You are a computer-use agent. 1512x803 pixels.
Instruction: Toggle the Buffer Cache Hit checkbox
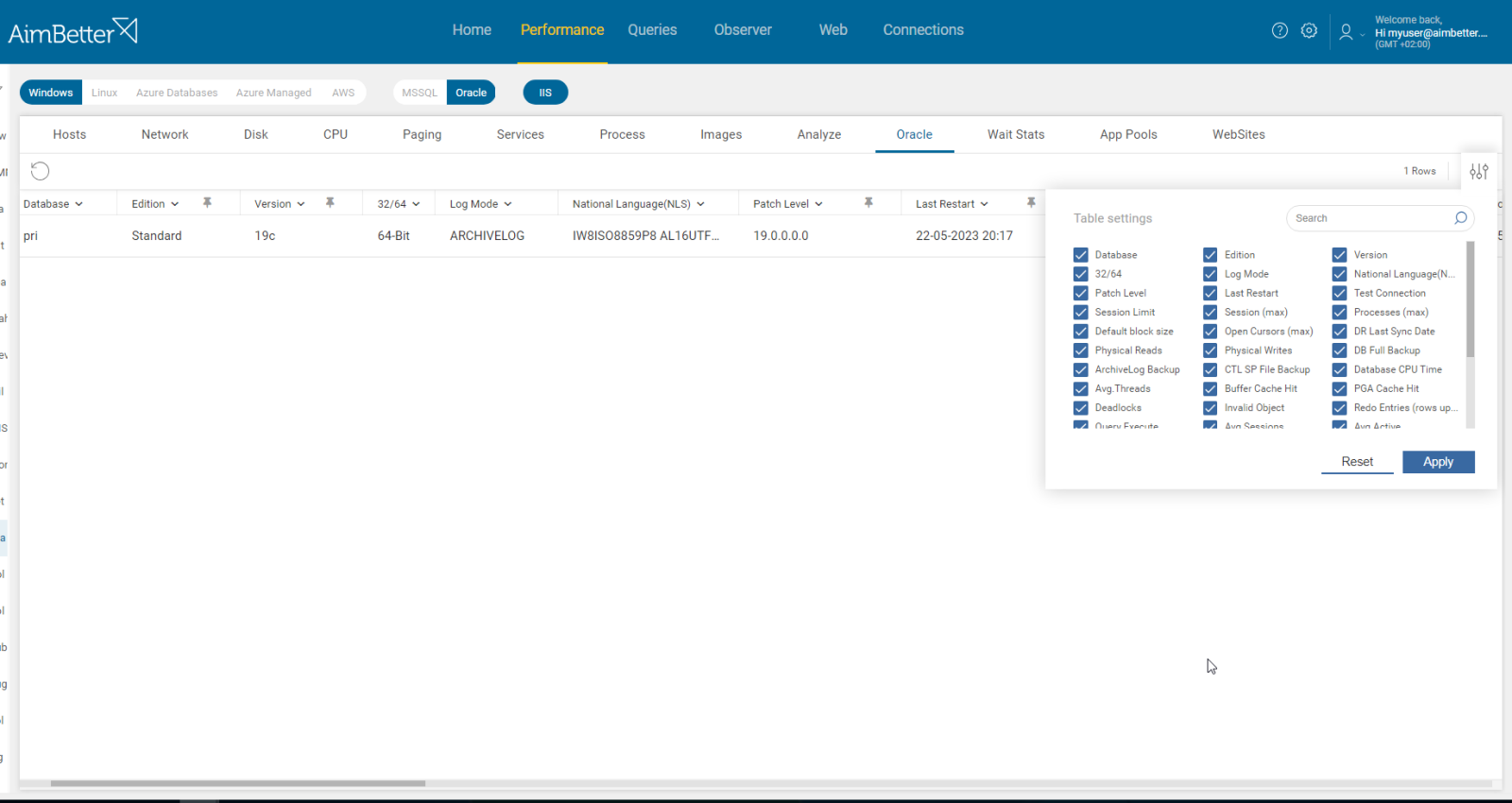coord(1210,388)
